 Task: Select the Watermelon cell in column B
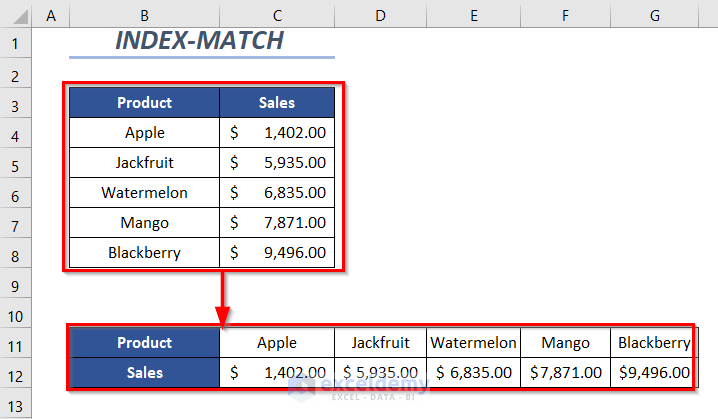[x=145, y=192]
